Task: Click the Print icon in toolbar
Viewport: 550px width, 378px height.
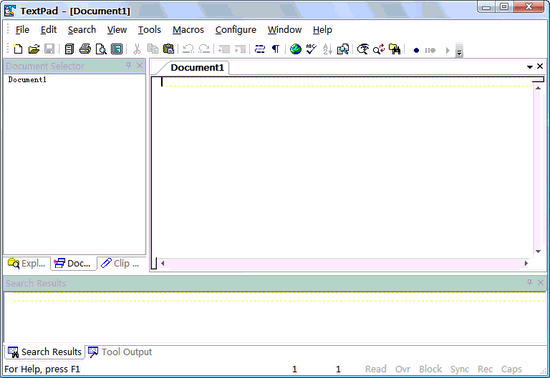Action: (85, 49)
